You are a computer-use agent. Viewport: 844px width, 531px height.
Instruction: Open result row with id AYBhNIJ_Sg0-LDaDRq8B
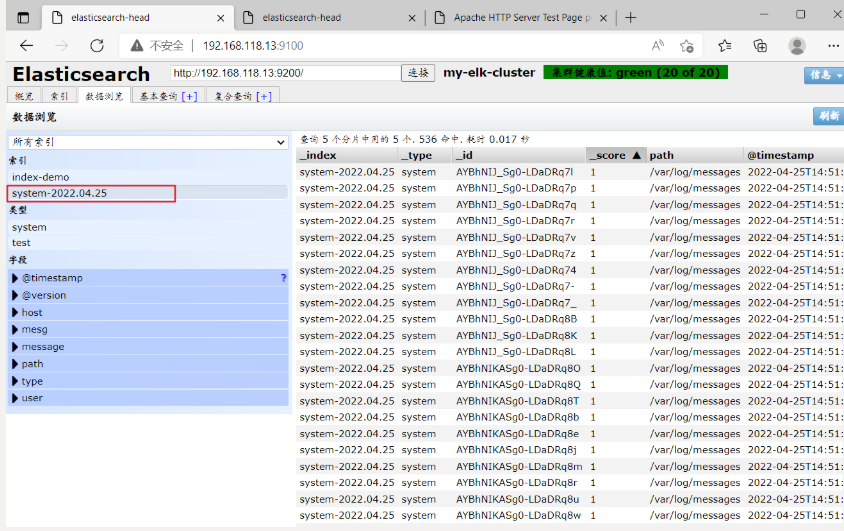point(570,319)
